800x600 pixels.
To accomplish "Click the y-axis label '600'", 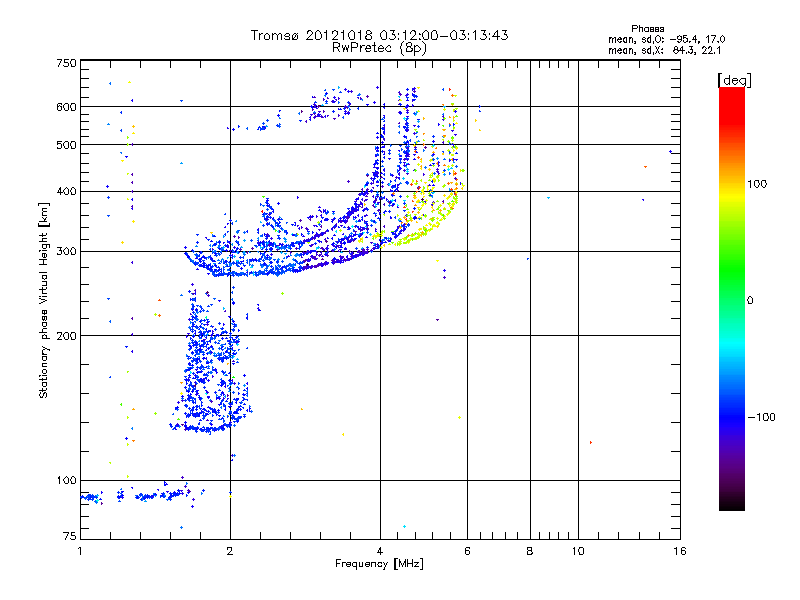I will [x=67, y=107].
